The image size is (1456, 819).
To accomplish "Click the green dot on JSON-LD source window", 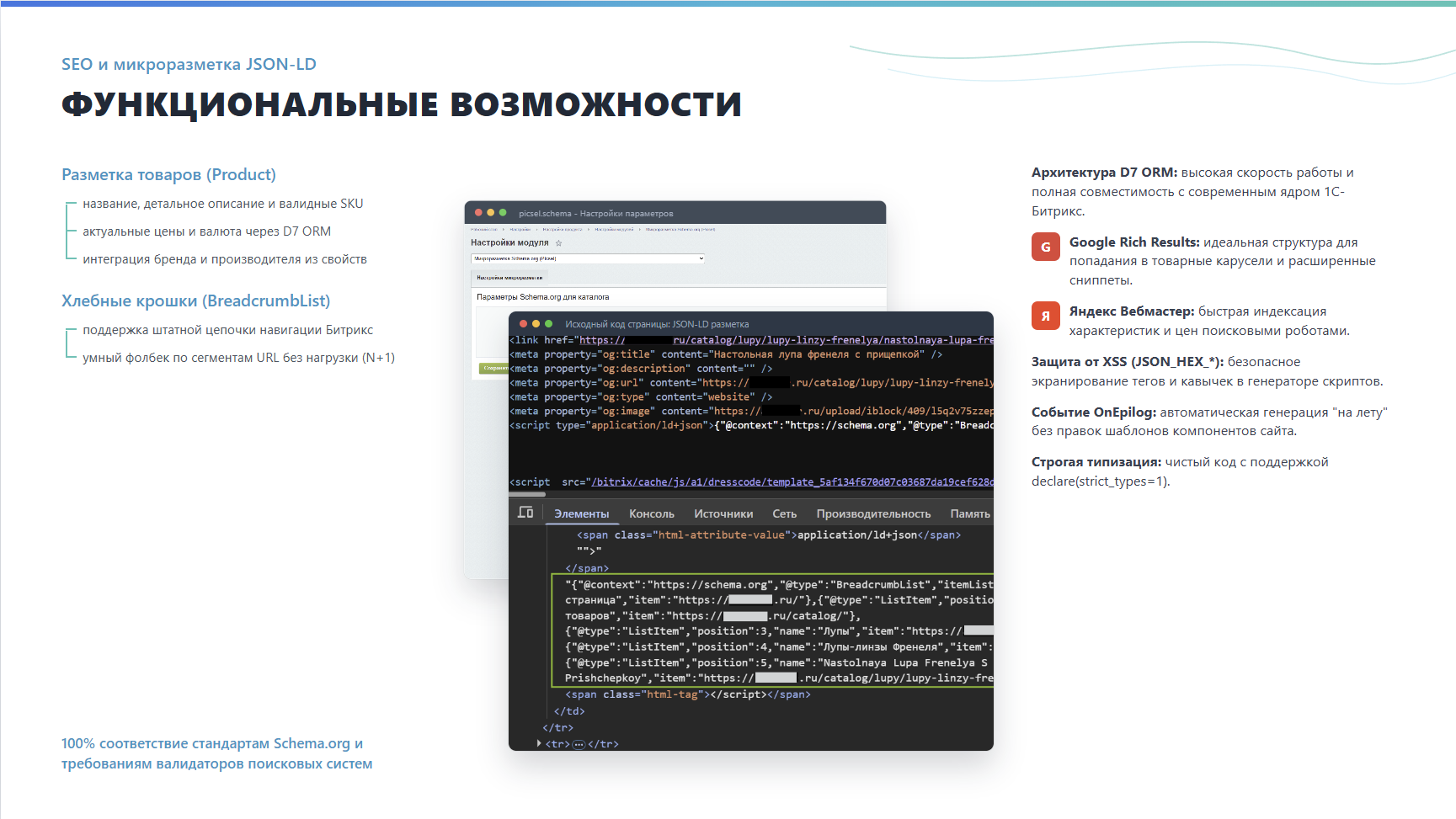I will tap(548, 324).
